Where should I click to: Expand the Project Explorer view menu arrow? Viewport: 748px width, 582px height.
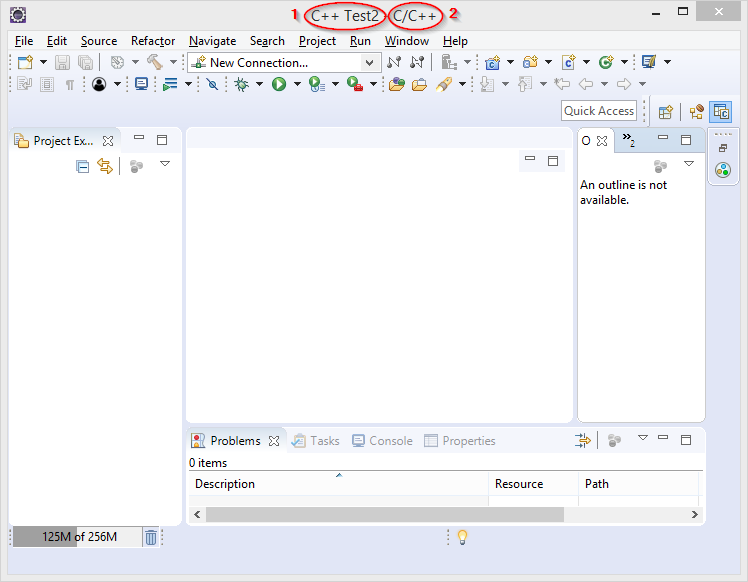pyautogui.click(x=165, y=164)
